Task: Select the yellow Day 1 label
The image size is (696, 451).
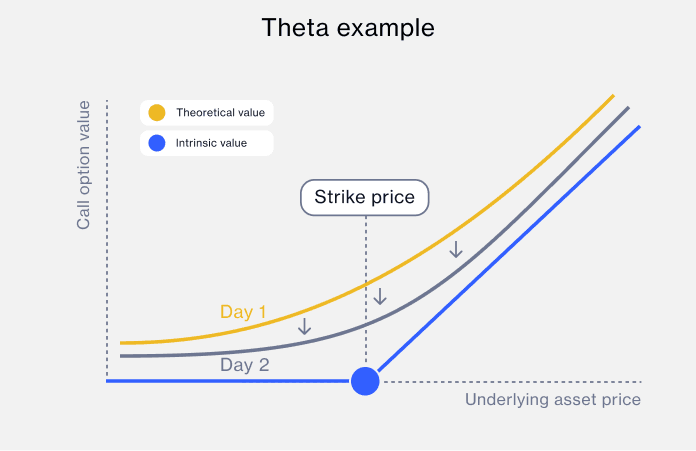Action: pos(243,312)
